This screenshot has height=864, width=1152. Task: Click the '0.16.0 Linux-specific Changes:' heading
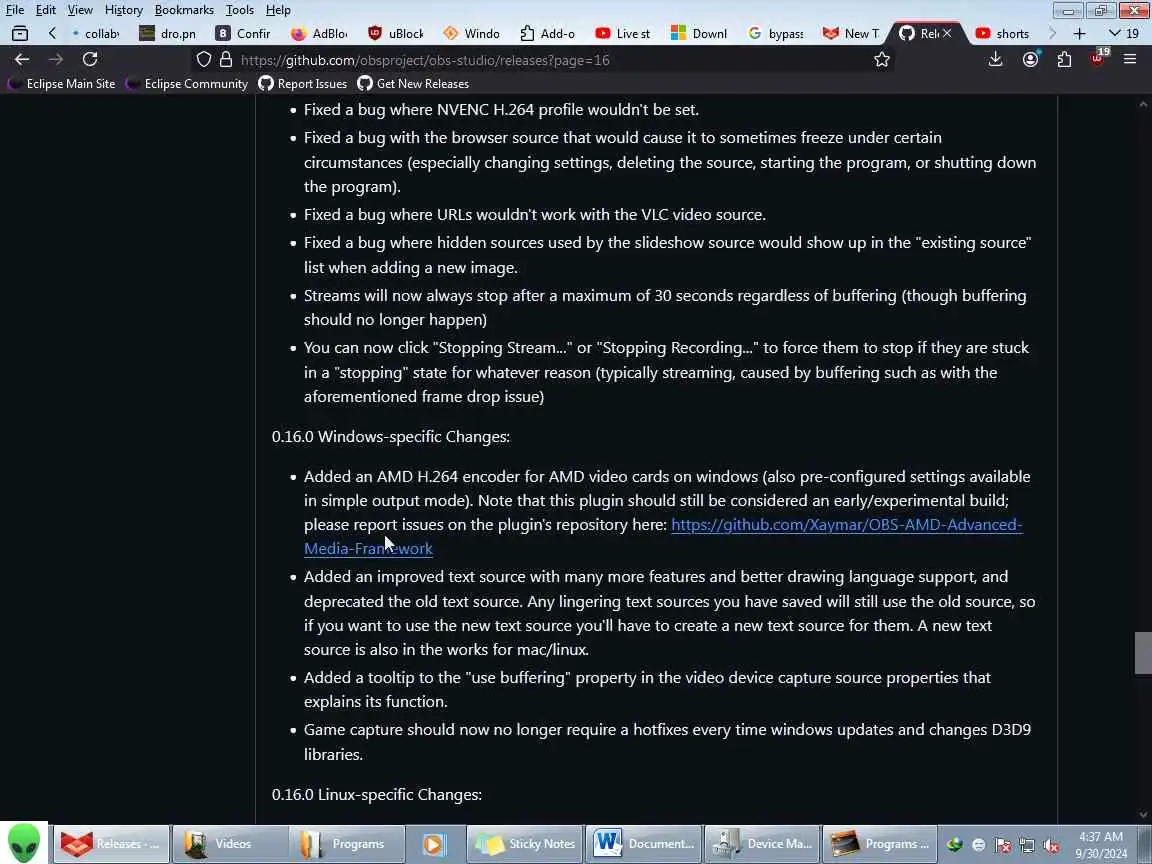[x=377, y=795]
